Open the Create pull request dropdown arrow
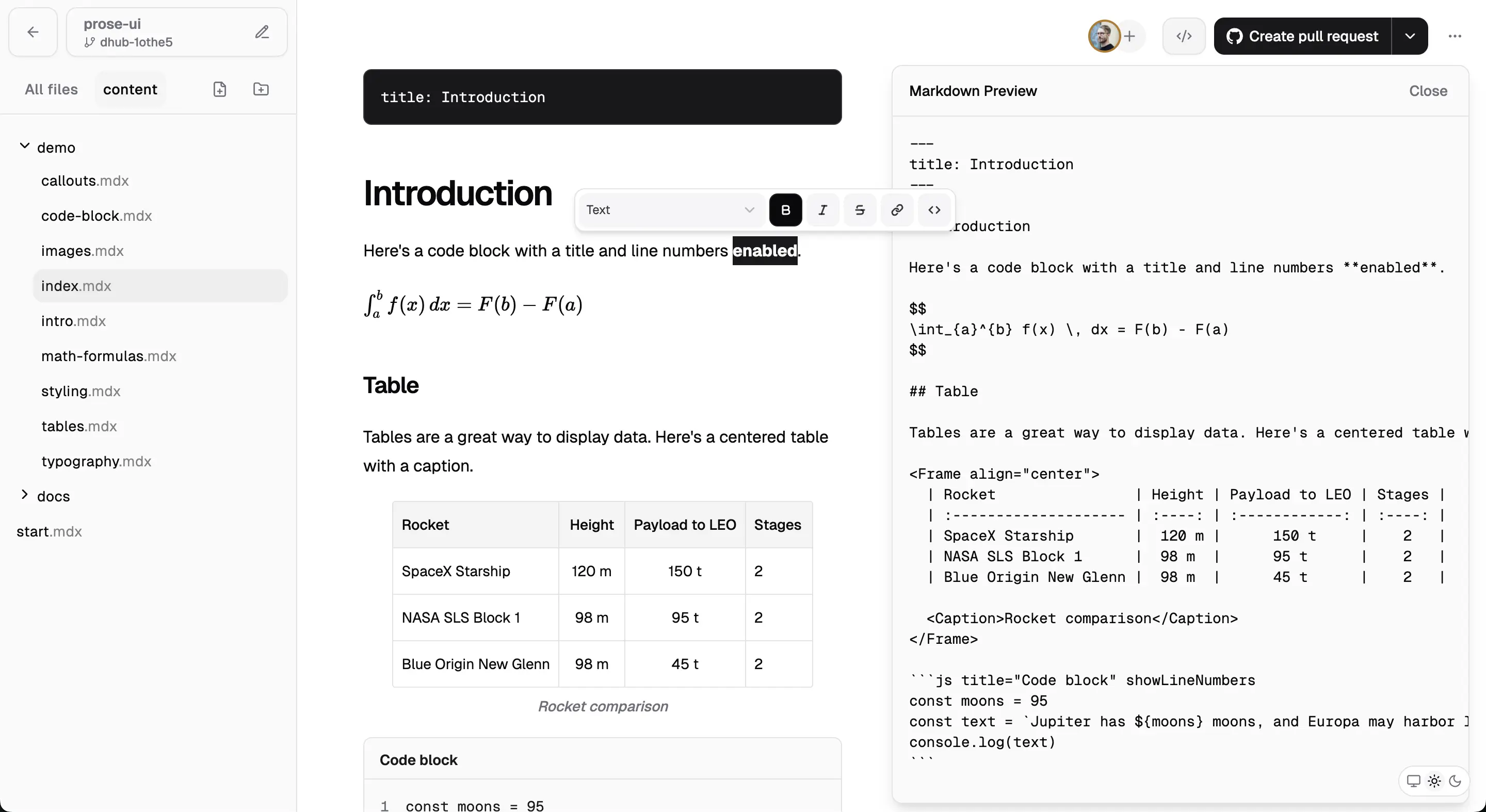Screen dimensions: 1486x812 point(1411,36)
